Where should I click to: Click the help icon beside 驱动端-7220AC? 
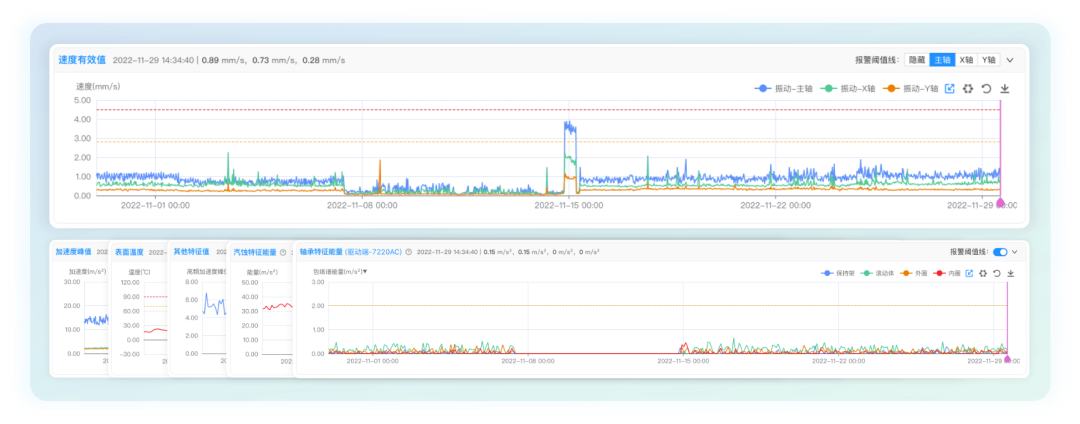pyautogui.click(x=408, y=253)
